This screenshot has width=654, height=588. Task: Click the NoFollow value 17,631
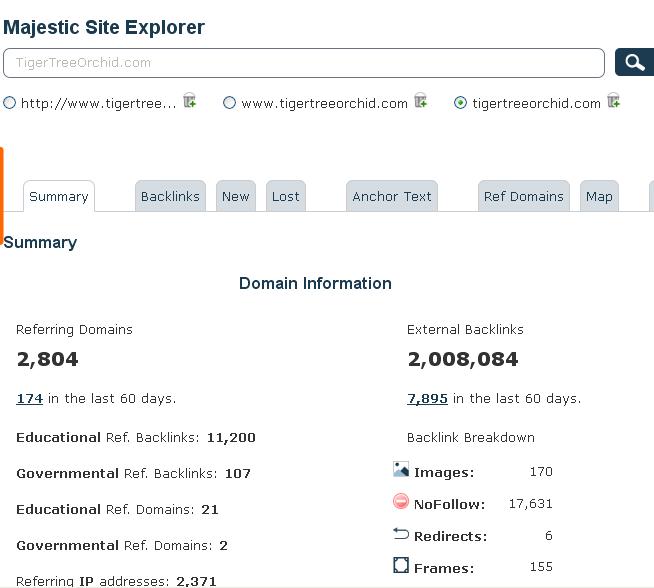(531, 504)
